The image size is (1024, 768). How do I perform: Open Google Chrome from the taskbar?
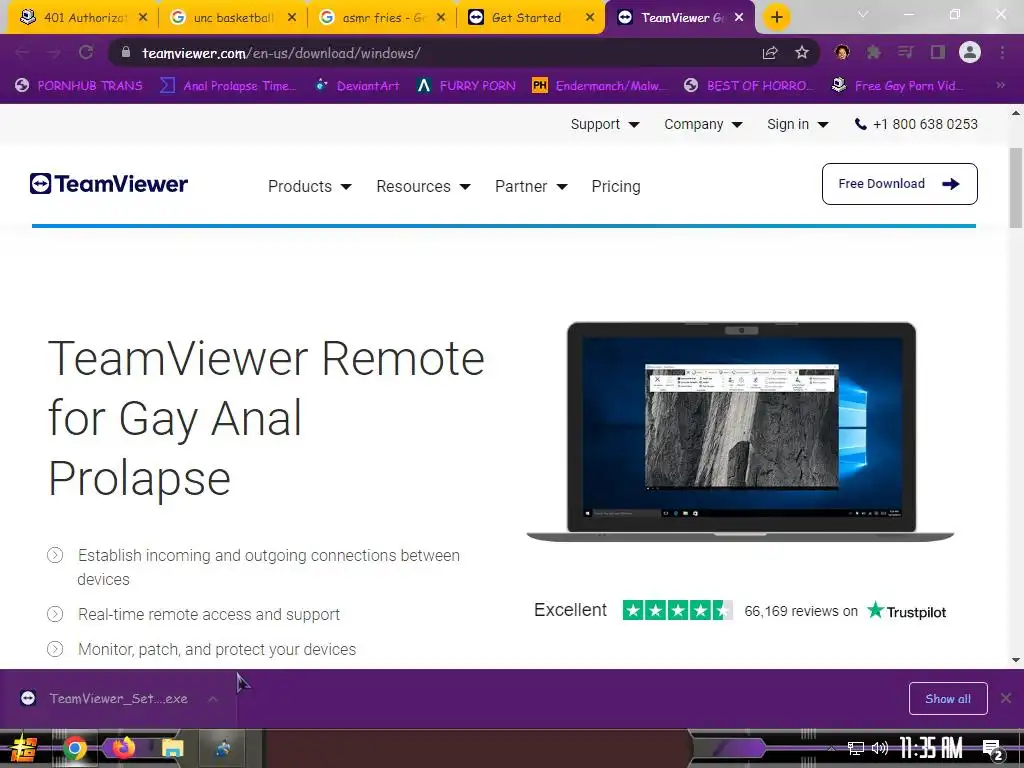point(74,748)
